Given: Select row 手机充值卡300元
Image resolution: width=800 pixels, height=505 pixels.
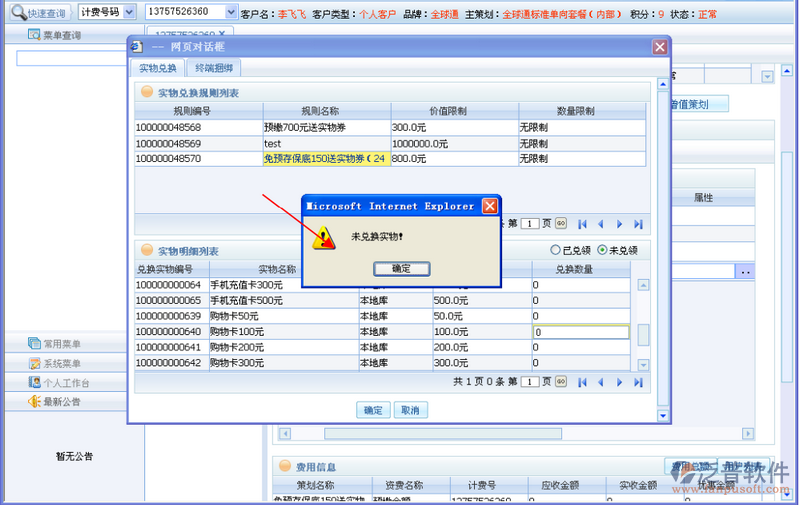Looking at the screenshot, I should [x=383, y=285].
